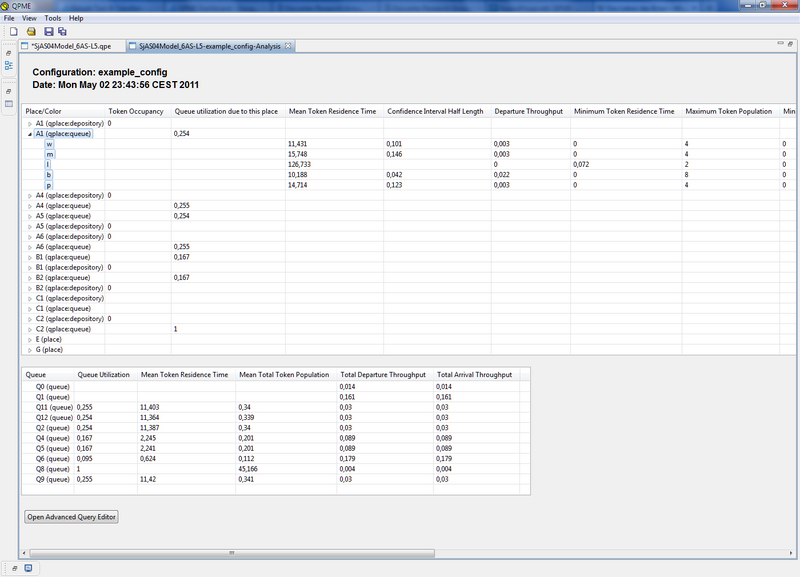Click the New file toolbar icon

pyautogui.click(x=14, y=32)
